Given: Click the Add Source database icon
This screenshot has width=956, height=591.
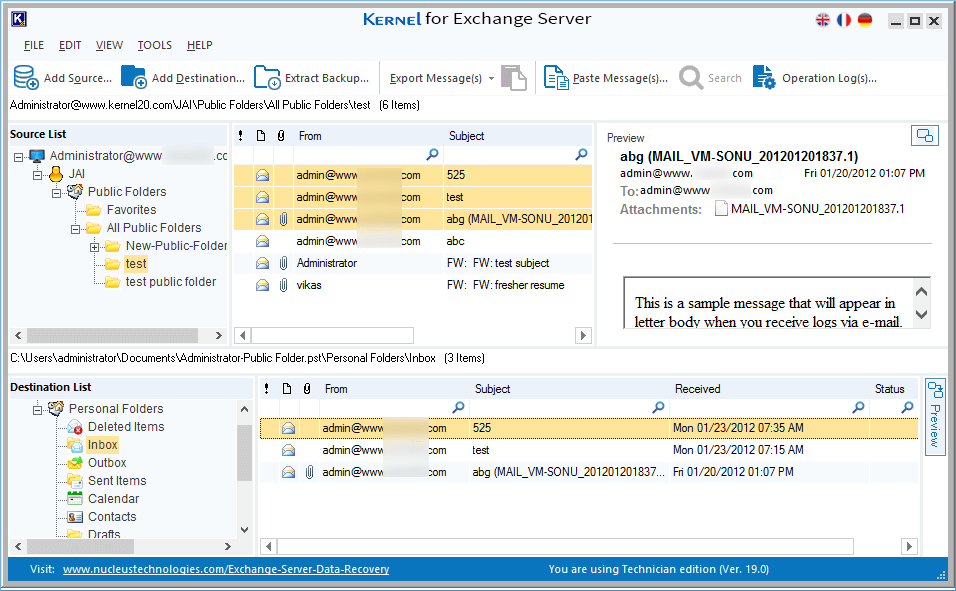Looking at the screenshot, I should [26, 77].
